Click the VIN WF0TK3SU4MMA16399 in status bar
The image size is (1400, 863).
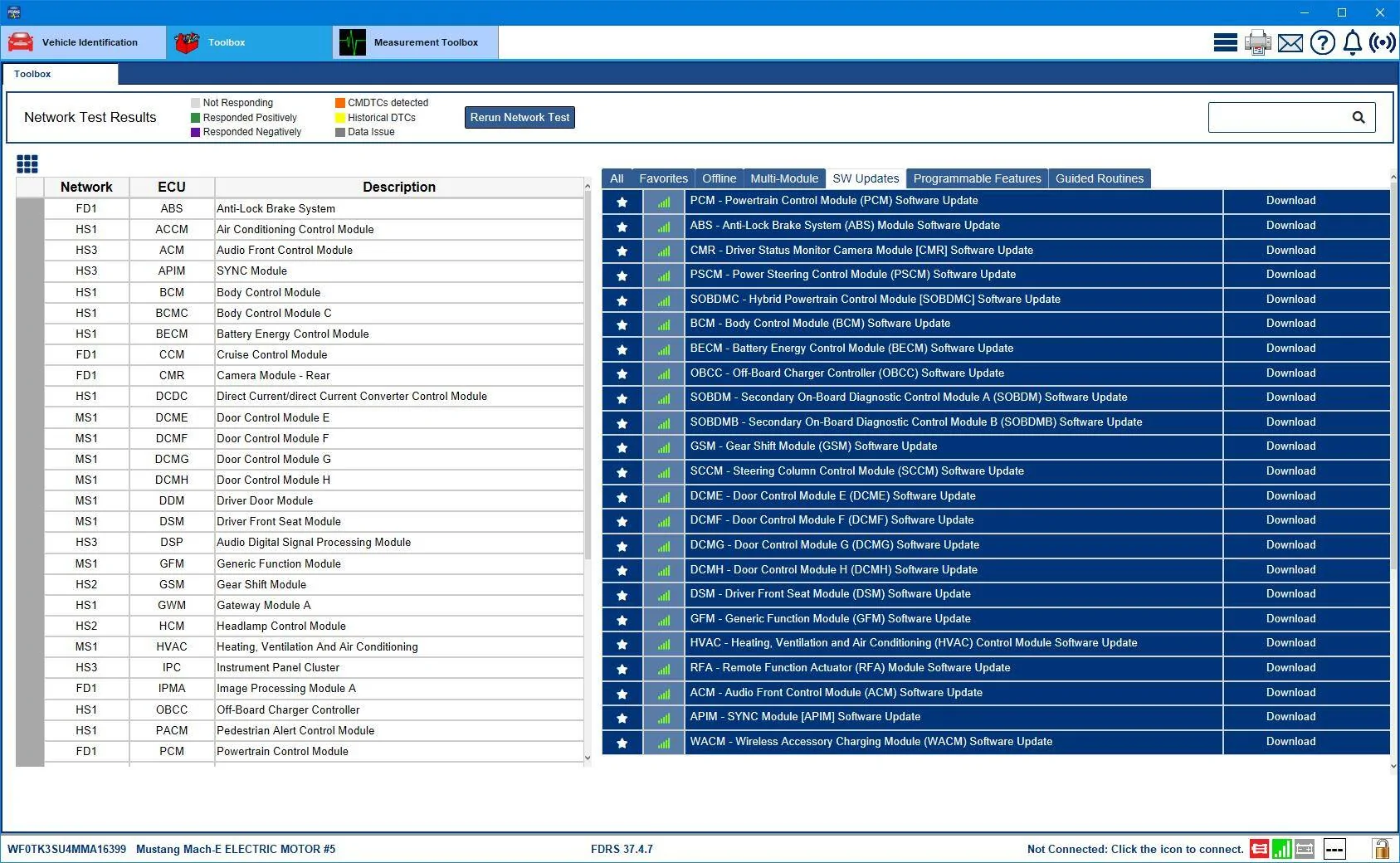pos(66,849)
